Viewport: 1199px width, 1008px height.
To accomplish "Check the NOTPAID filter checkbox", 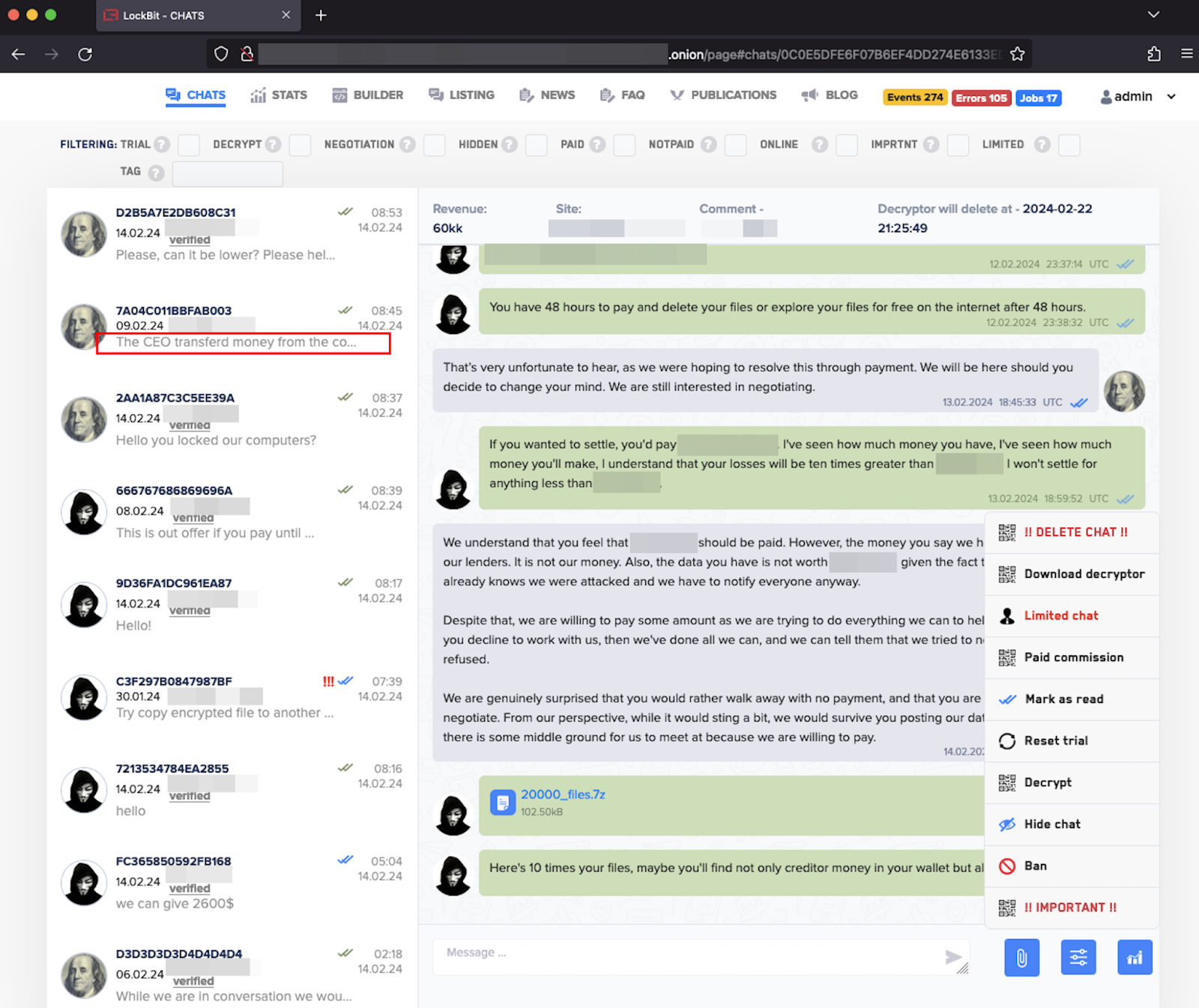I will [x=735, y=145].
